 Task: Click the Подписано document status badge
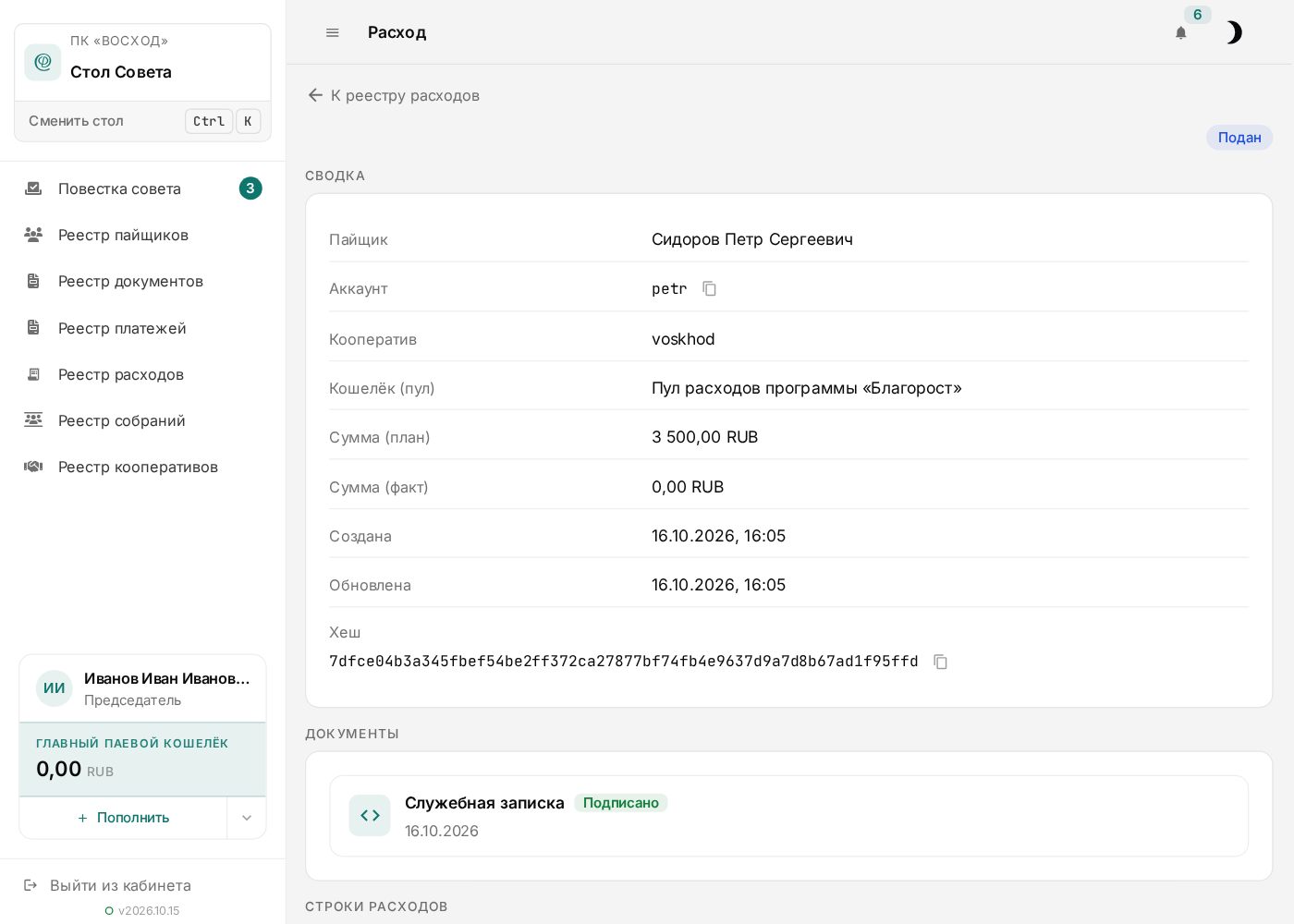tap(621, 803)
